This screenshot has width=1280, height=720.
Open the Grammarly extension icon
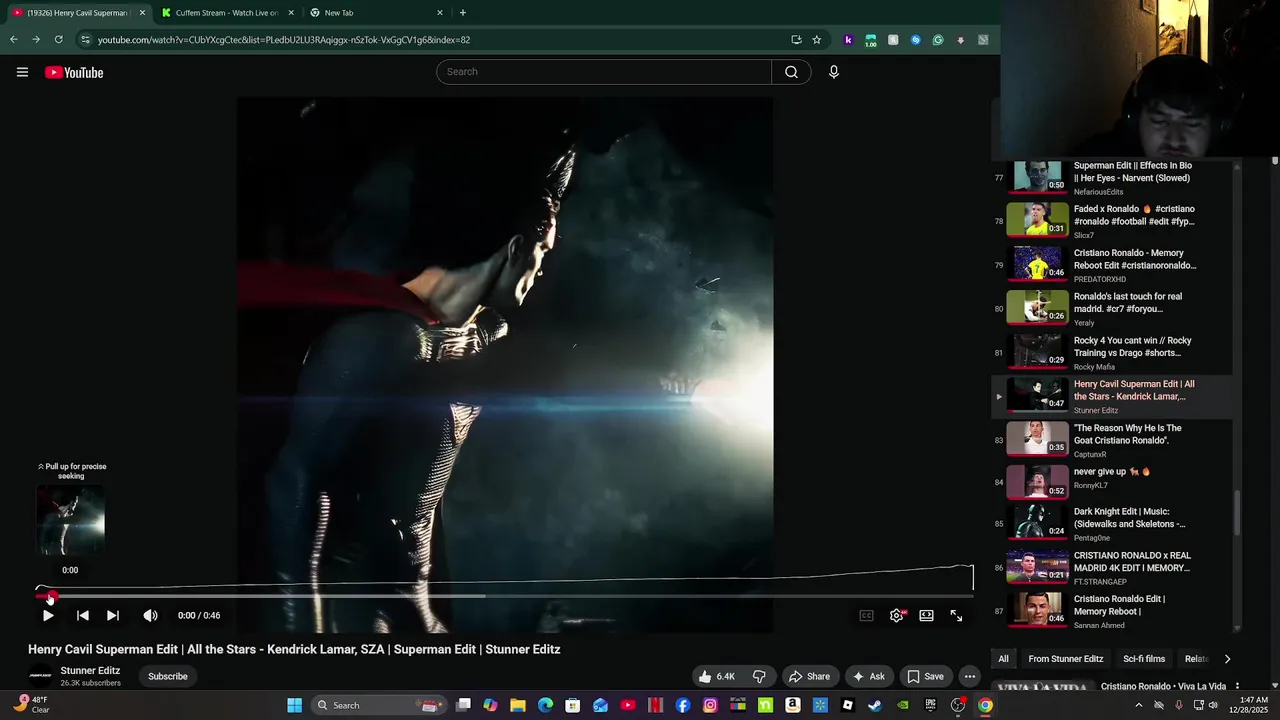tap(938, 40)
